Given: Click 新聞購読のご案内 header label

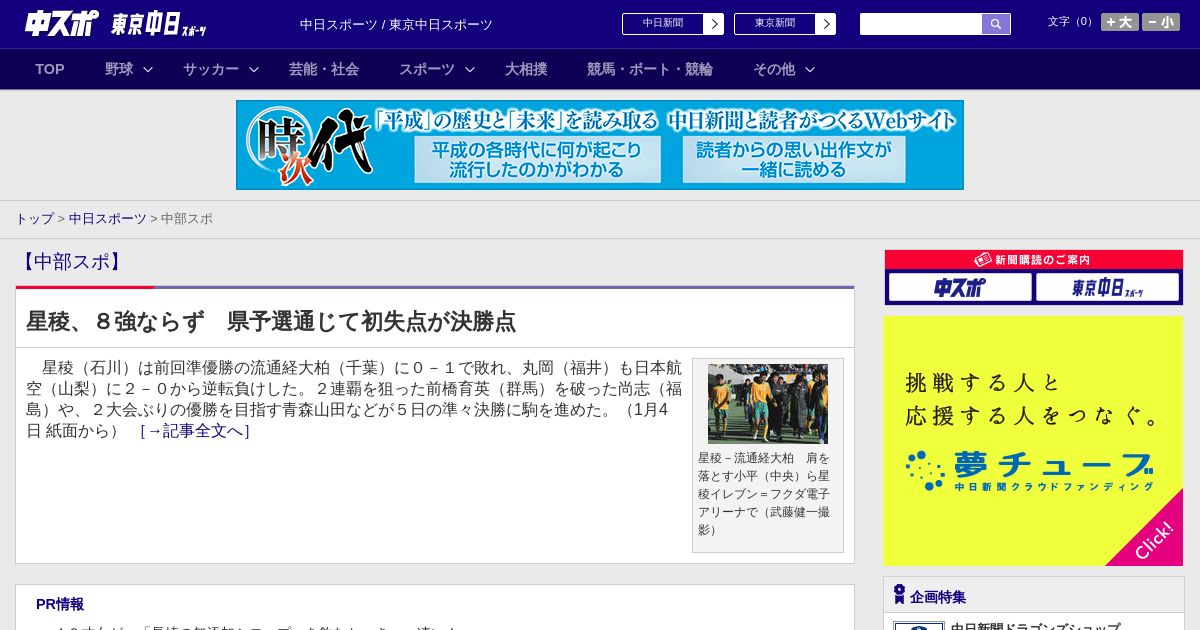Looking at the screenshot, I should tap(1033, 260).
